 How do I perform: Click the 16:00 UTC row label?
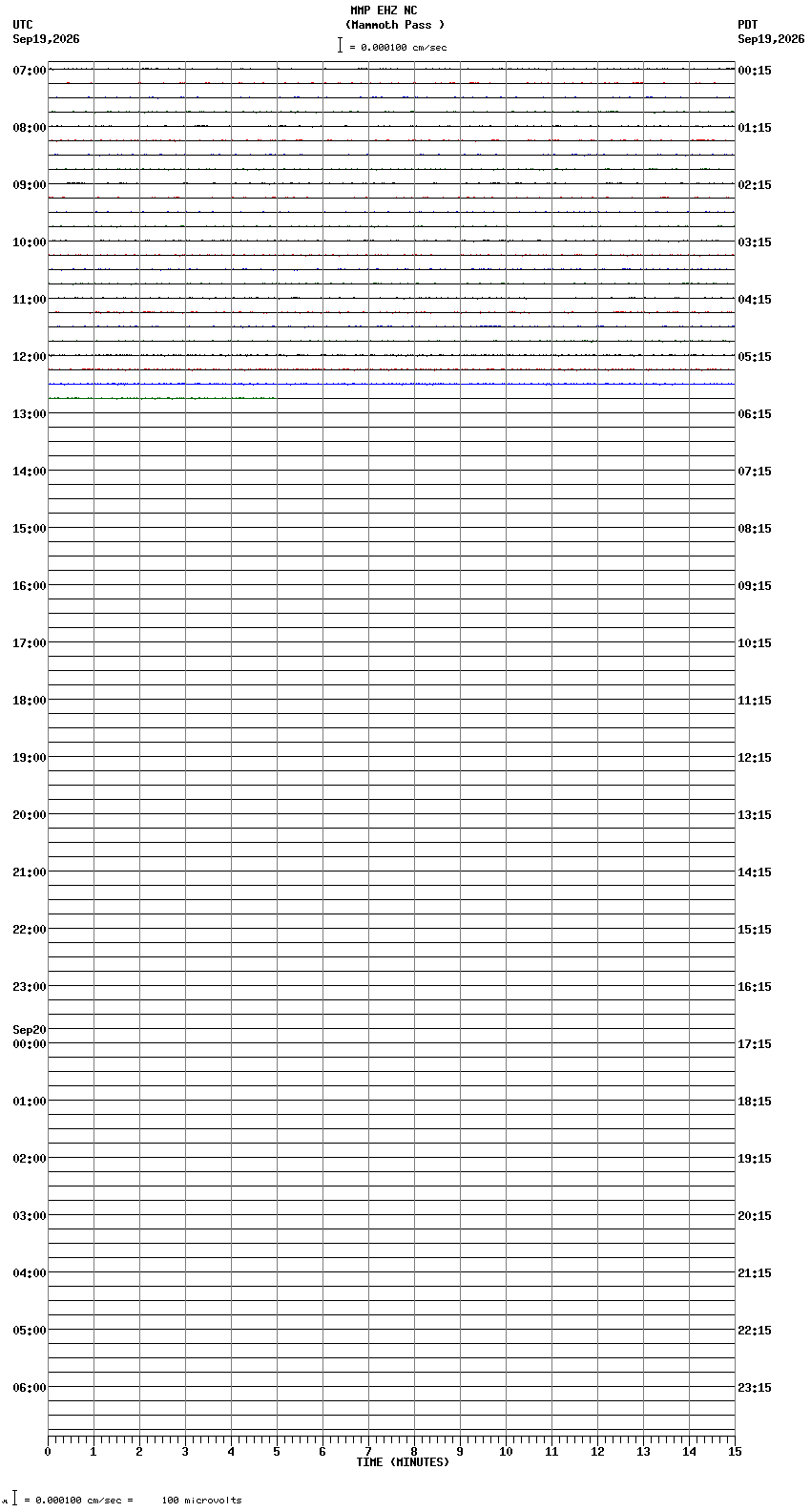coord(30,586)
